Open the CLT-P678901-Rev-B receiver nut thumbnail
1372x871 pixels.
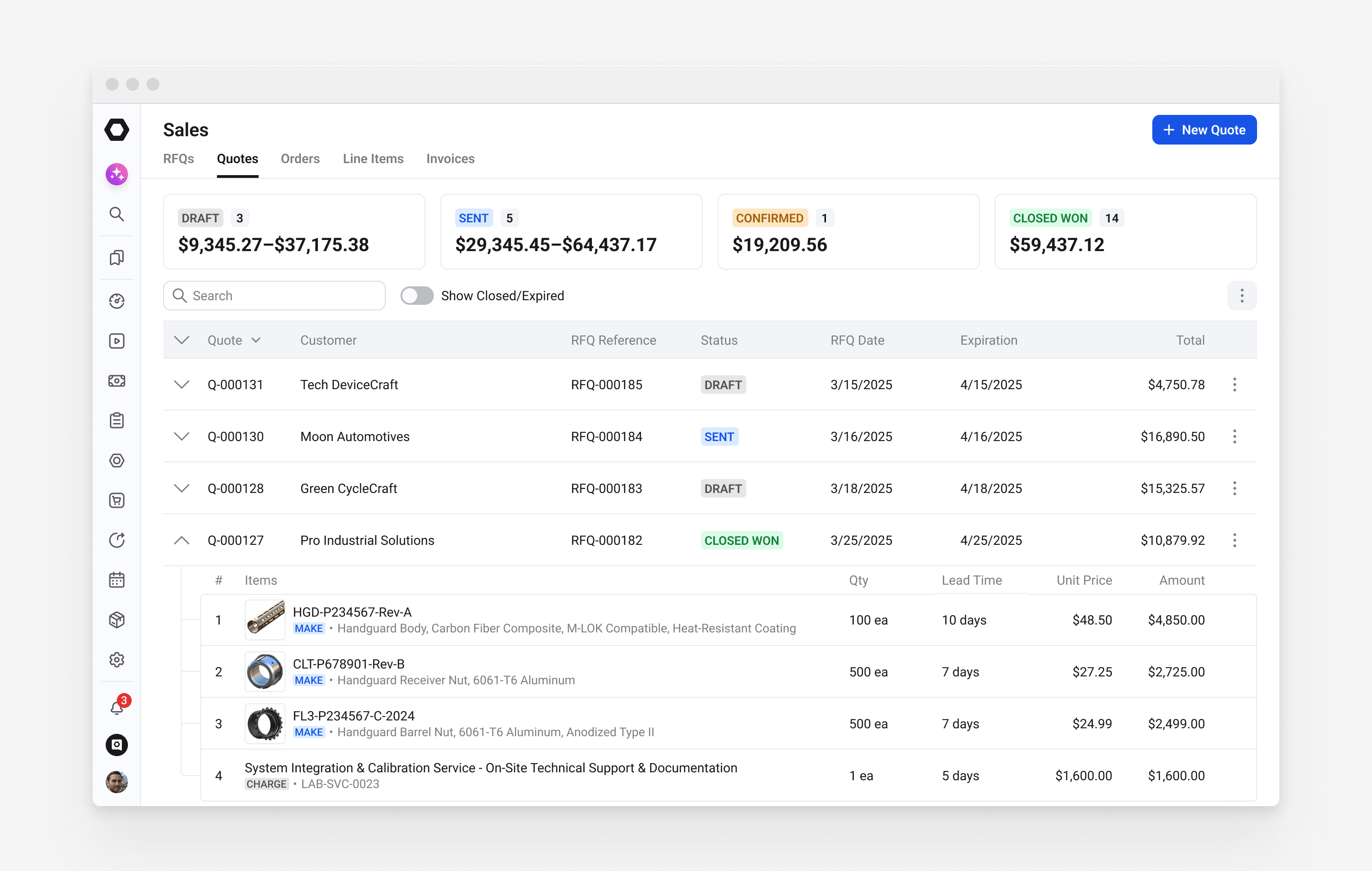point(265,672)
